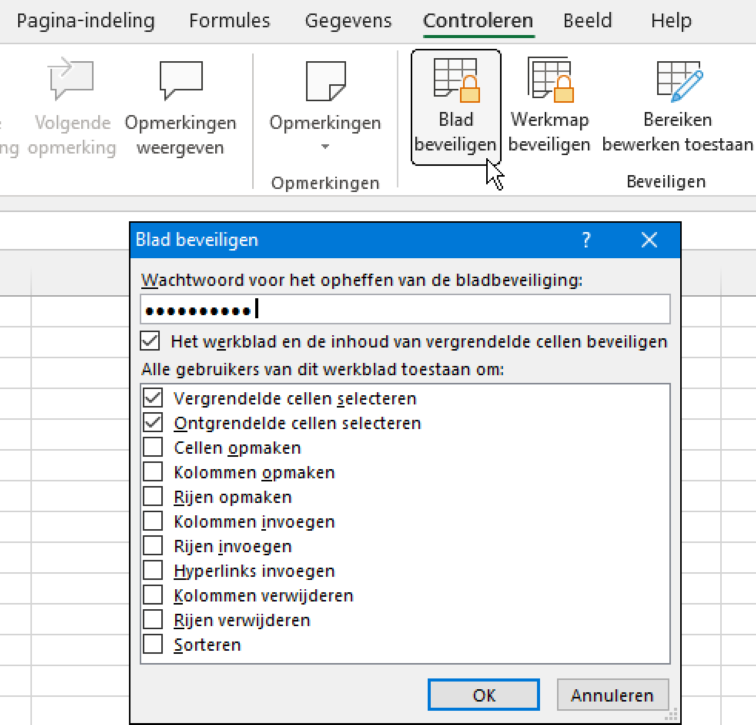Toggle werkblad en inhoud beveiligen checkbox
The height and width of the screenshot is (725, 756).
(x=151, y=342)
